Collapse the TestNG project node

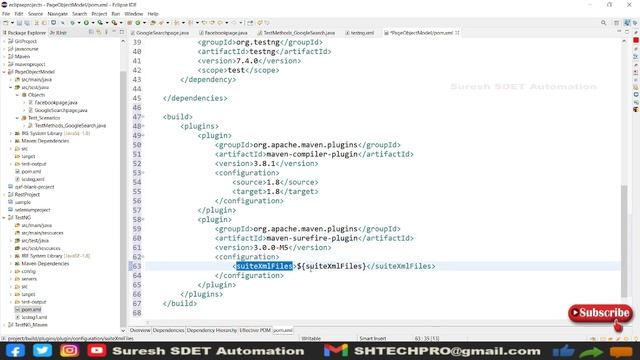click(x=4, y=218)
